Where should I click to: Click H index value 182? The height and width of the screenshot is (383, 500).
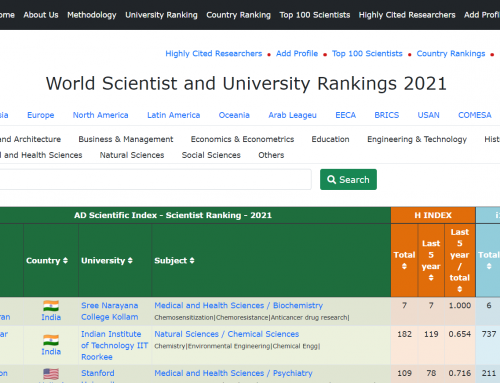[404, 334]
